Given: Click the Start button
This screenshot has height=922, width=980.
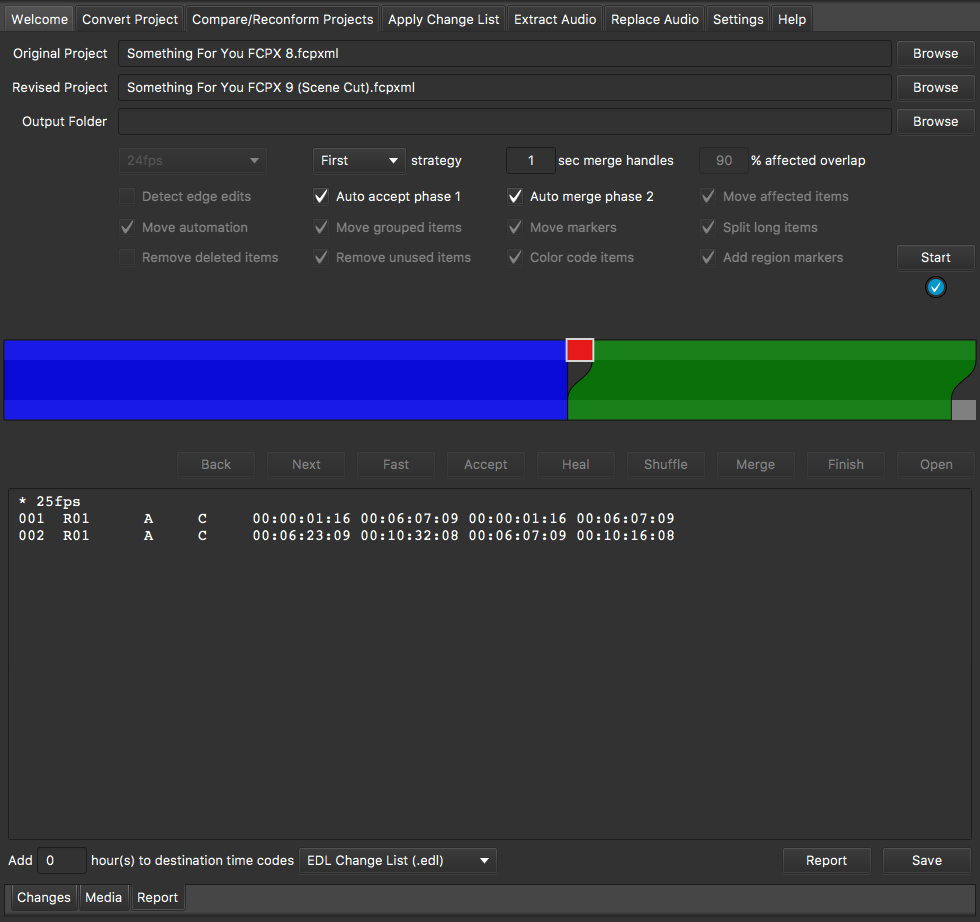Looking at the screenshot, I should click(935, 258).
